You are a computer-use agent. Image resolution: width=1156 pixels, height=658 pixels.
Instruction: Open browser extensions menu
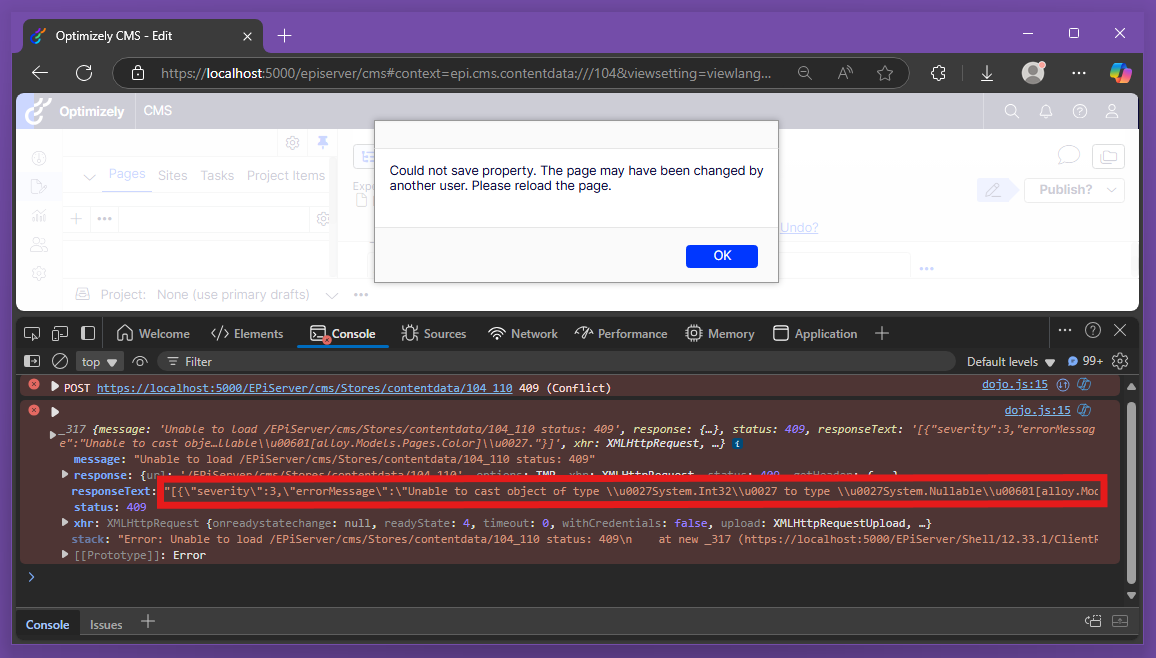[938, 73]
